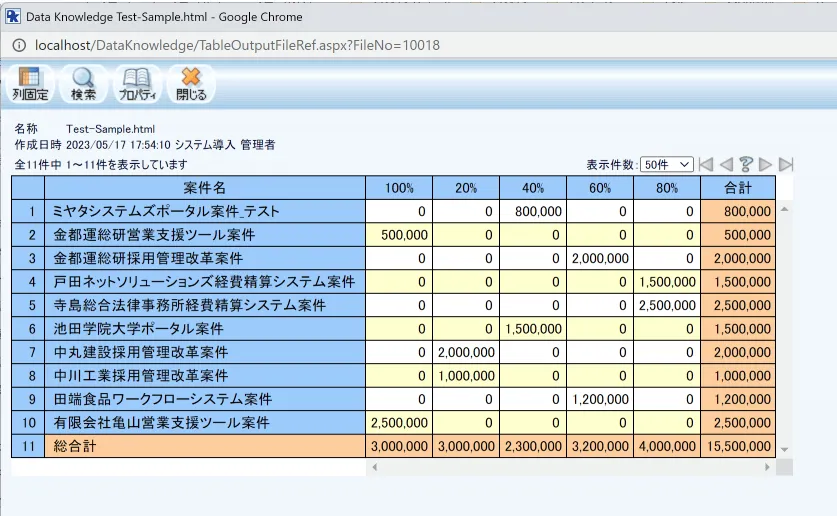
Task: Click the vertical scrollbar down arrow
Action: (784, 450)
